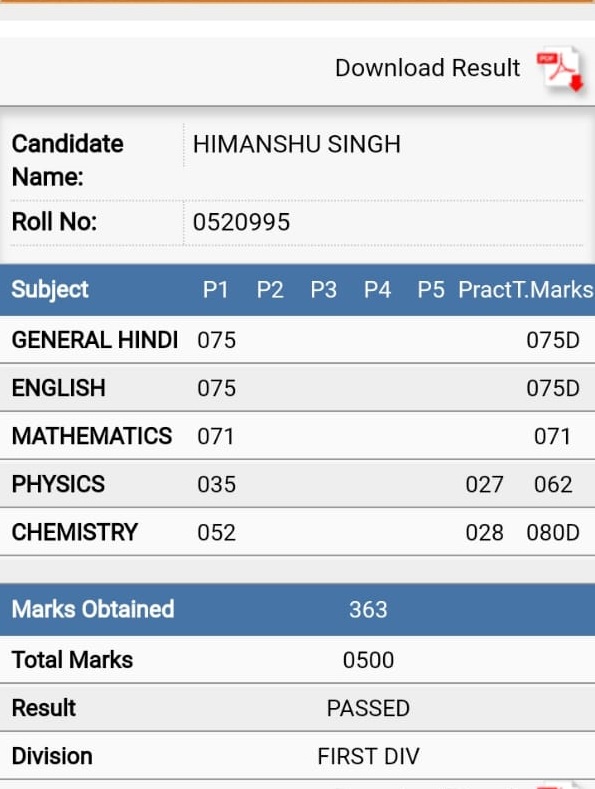
Task: Click the P5 column header
Action: coord(431,290)
